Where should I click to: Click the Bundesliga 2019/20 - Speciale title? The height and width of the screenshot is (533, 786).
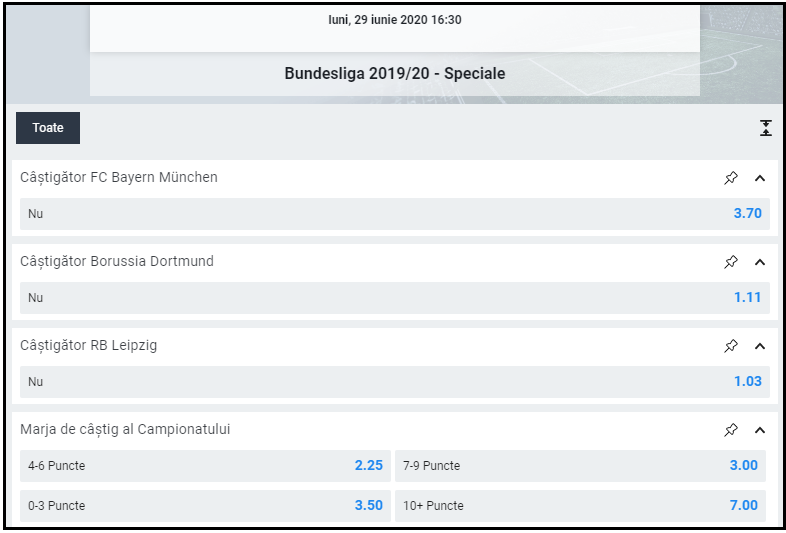pyautogui.click(x=394, y=74)
